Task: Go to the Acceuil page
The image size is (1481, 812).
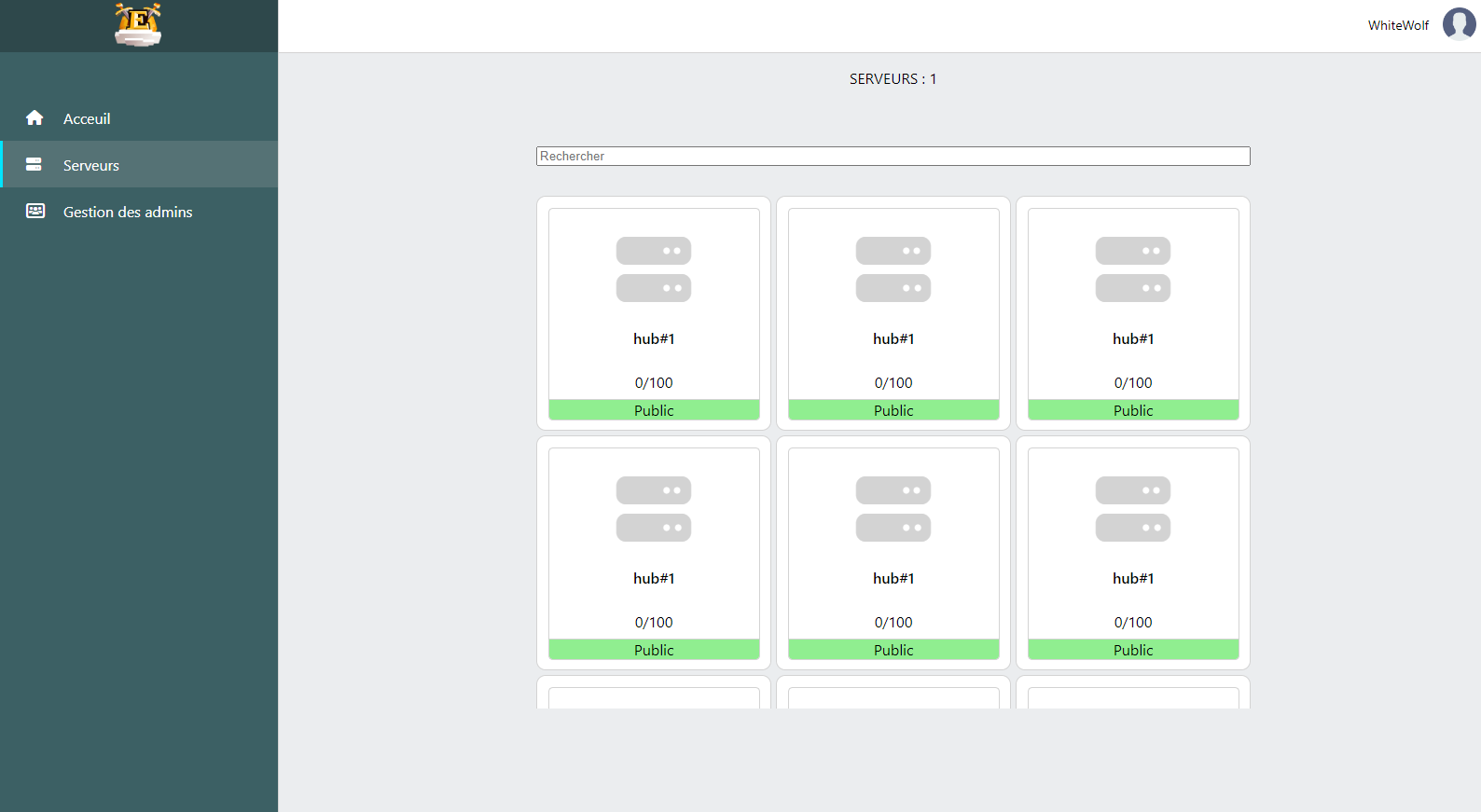Action: 87,118
